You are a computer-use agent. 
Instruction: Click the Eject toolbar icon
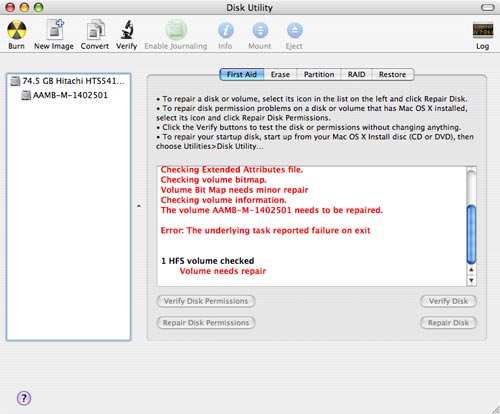pyautogui.click(x=295, y=31)
